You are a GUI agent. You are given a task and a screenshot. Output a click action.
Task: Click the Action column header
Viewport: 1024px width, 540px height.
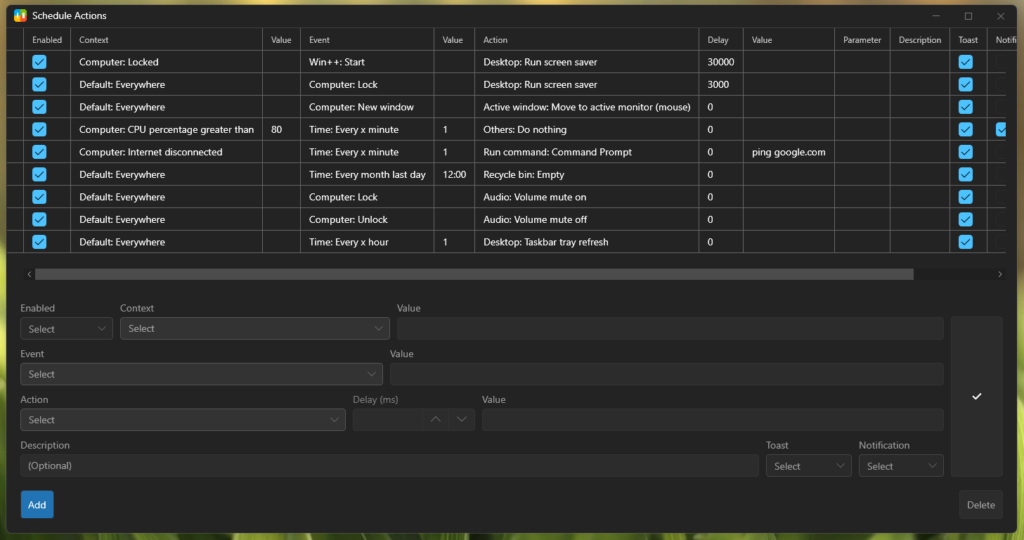[495, 40]
